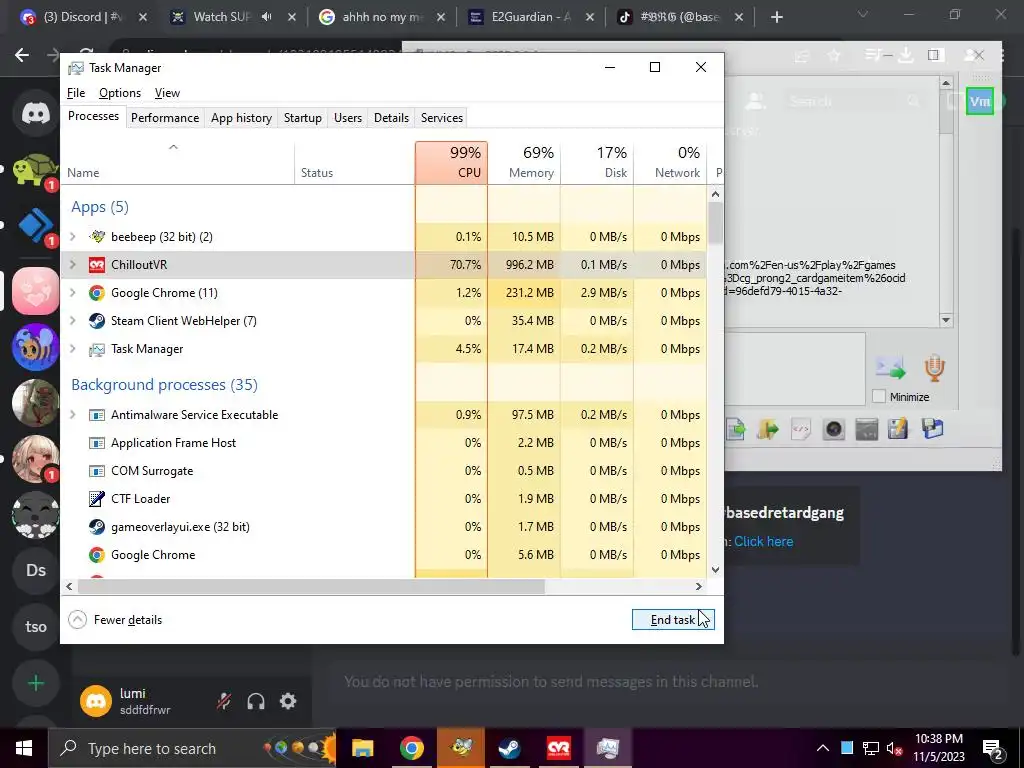Open Steam from the taskbar
This screenshot has width=1024, height=768.
[509, 748]
